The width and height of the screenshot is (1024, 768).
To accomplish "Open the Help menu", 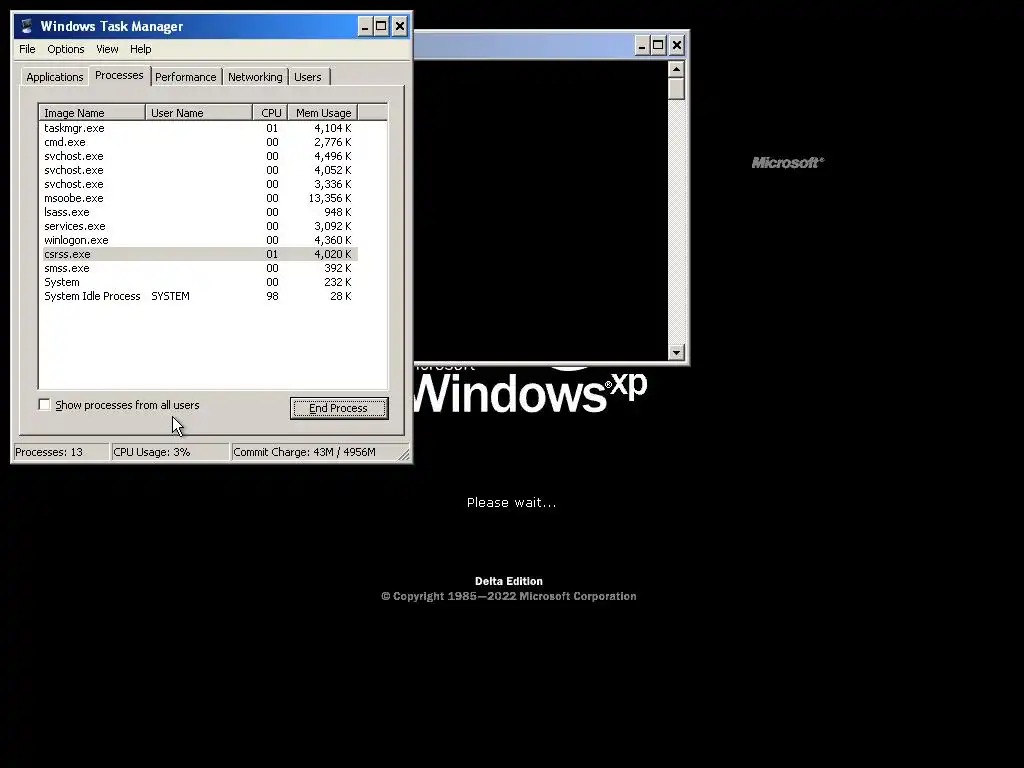I will pyautogui.click(x=140, y=49).
